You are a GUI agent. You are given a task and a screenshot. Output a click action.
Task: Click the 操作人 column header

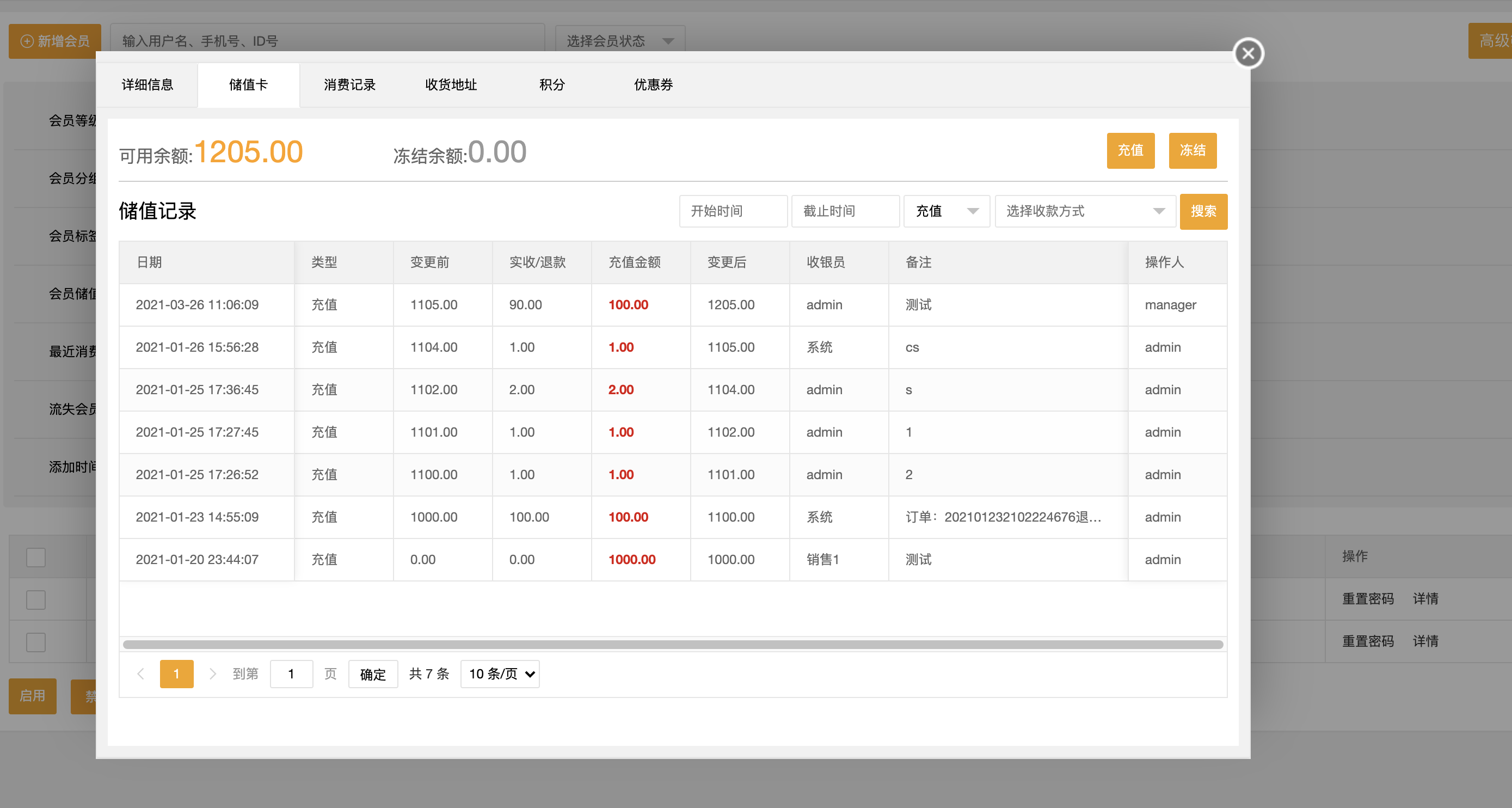coord(1177,262)
